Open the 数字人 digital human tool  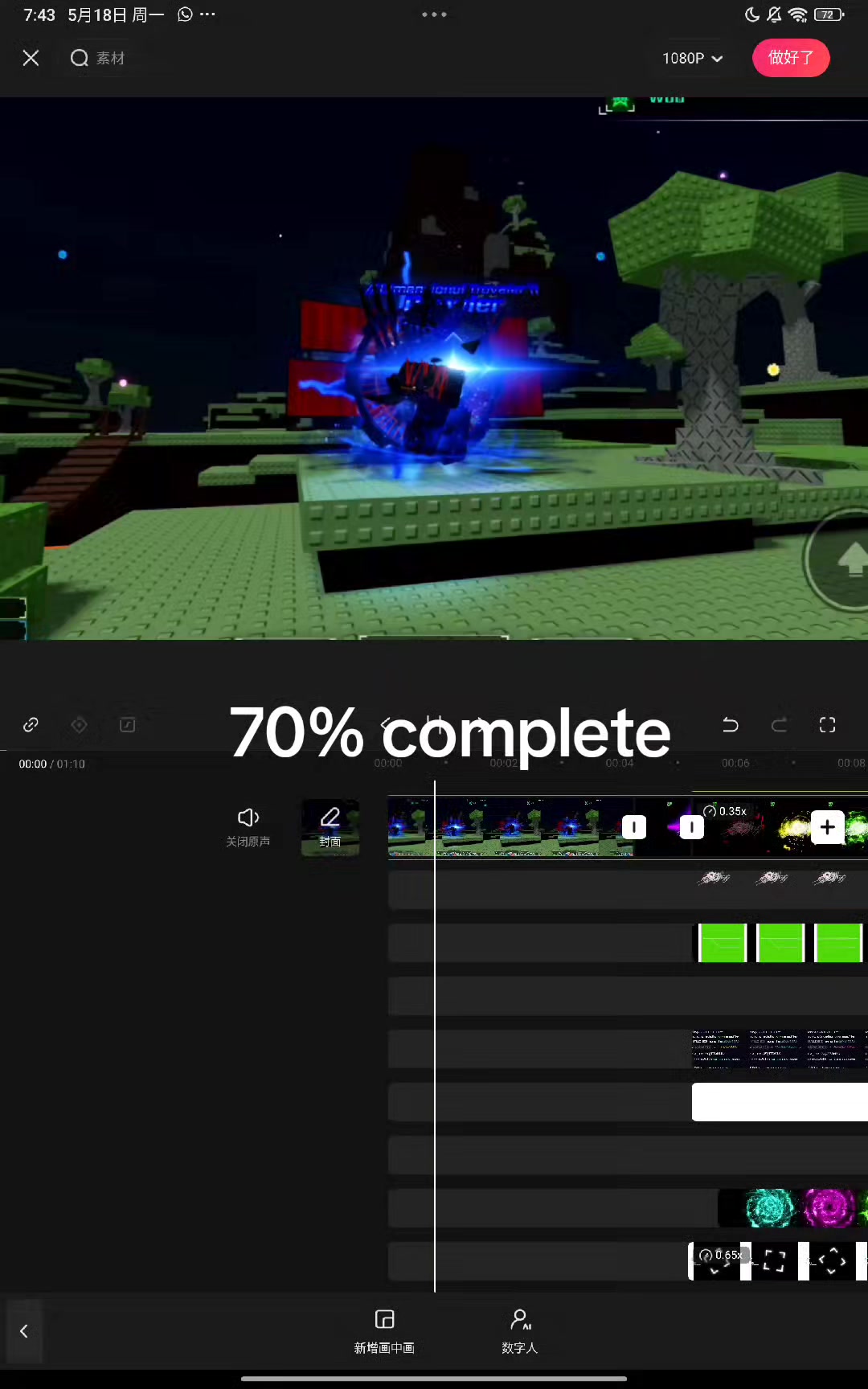pyautogui.click(x=520, y=1332)
